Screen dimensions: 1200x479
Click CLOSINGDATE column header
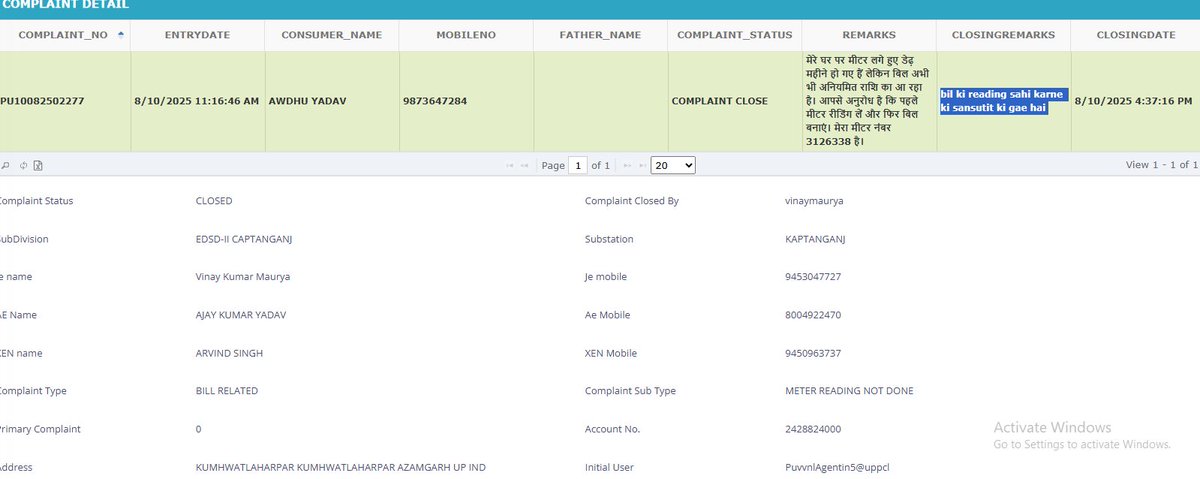(1134, 35)
